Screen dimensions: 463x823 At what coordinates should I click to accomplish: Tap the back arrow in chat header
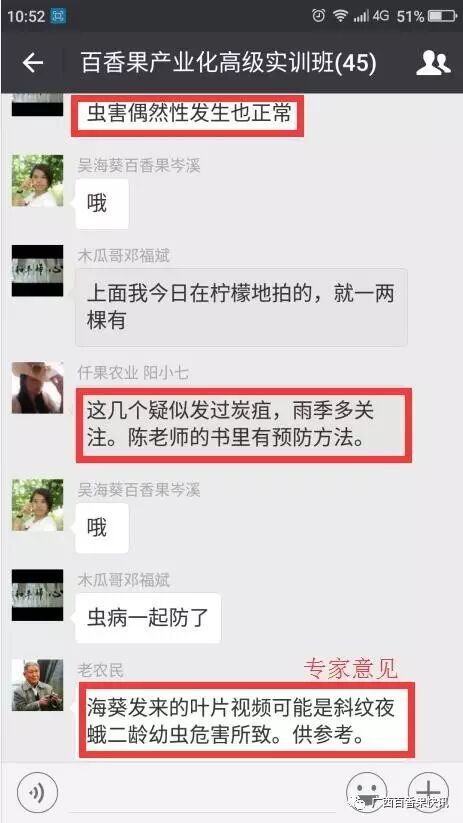tap(33, 64)
